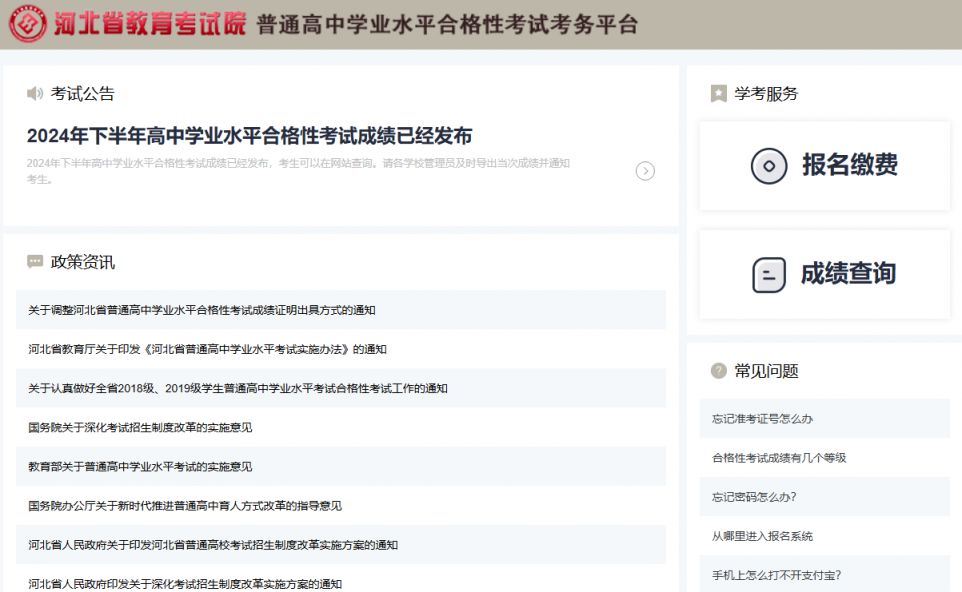Open 关于调整河北省普通高中学业水平合格性考试成绩证明出具方式的通知
962x592 pixels.
coord(341,310)
